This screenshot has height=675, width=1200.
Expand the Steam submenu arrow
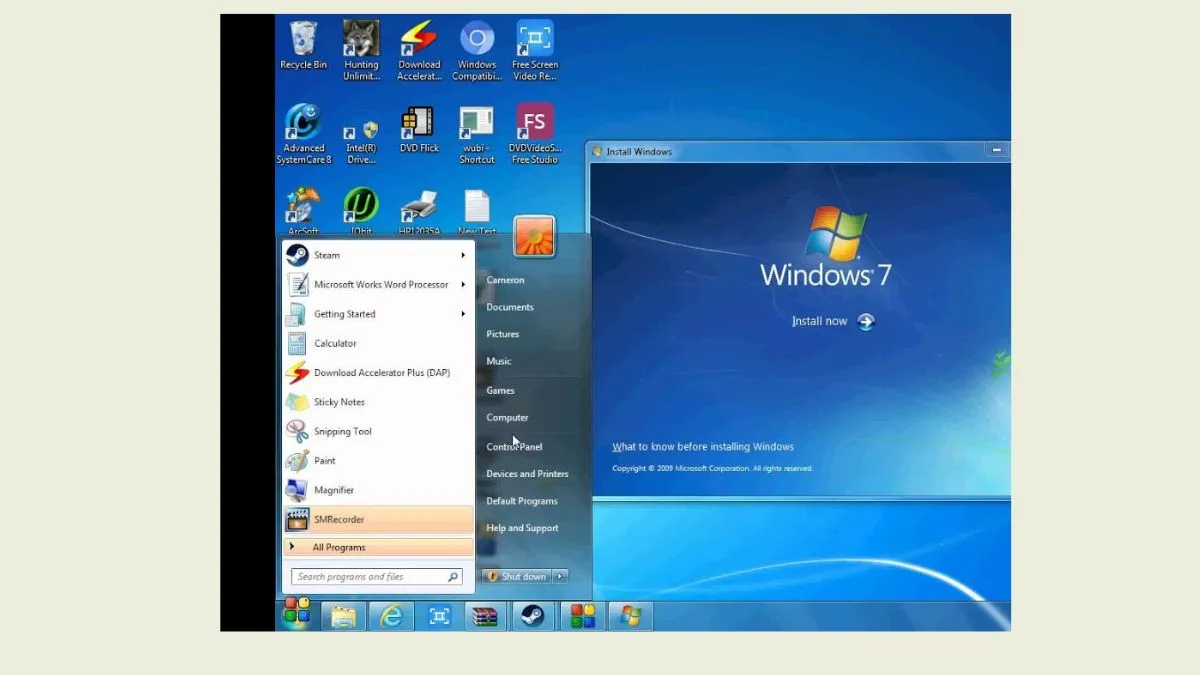(463, 256)
